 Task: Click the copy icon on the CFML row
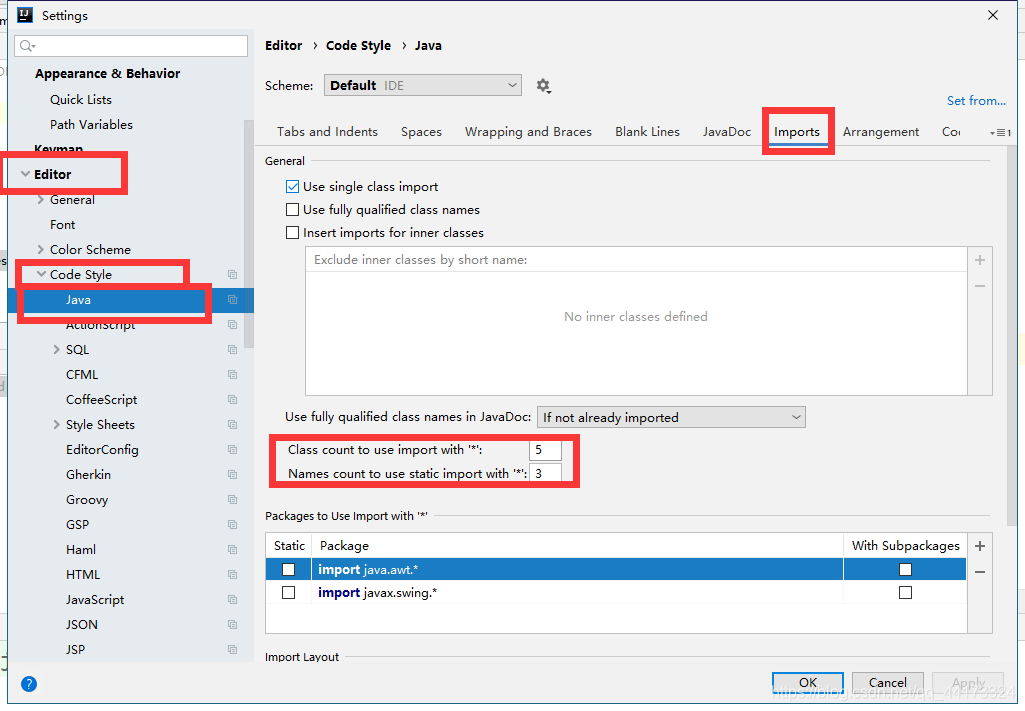232,374
